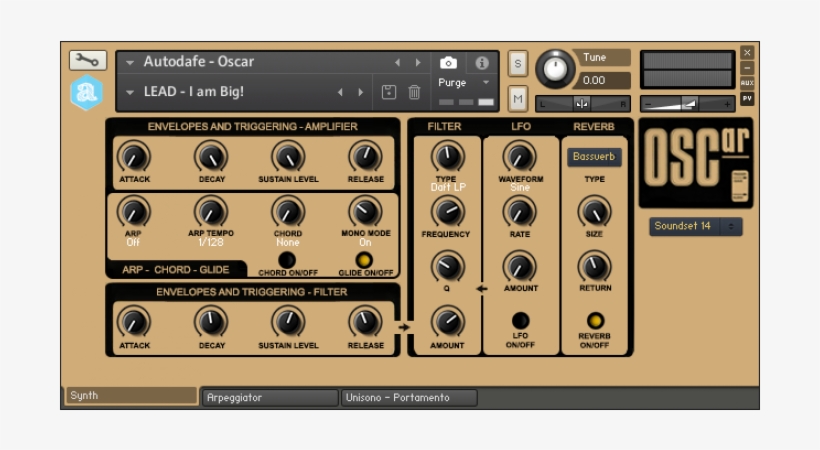Click the ARP TEMPO knob
820x450 pixels.
tap(211, 212)
